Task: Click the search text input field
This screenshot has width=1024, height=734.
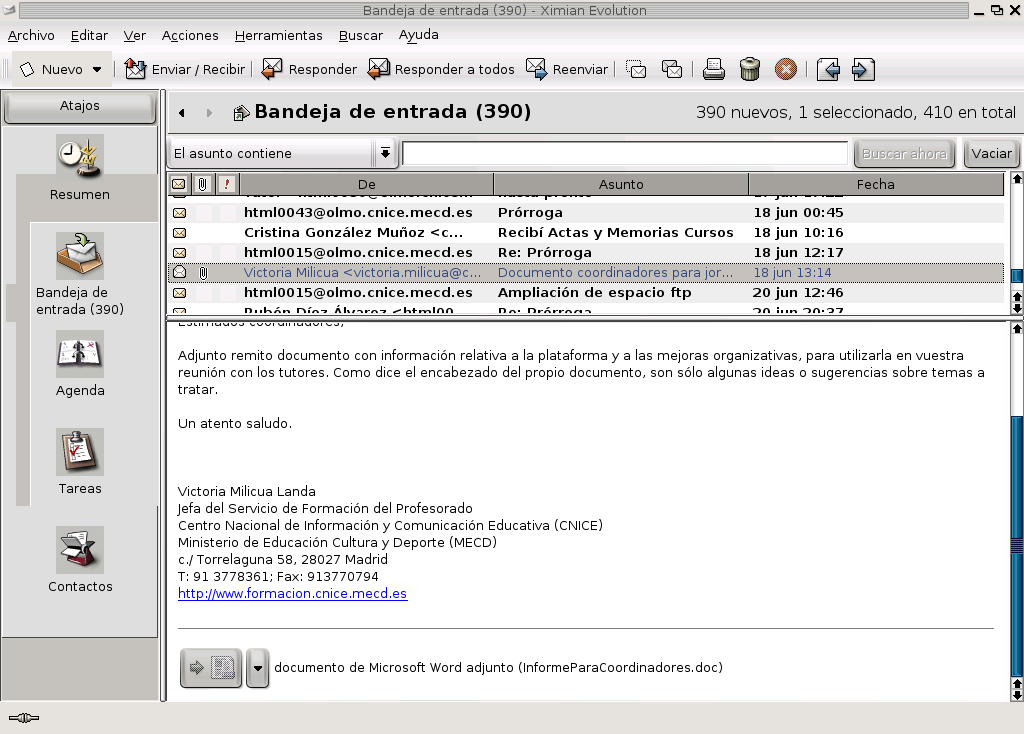Action: pos(624,153)
